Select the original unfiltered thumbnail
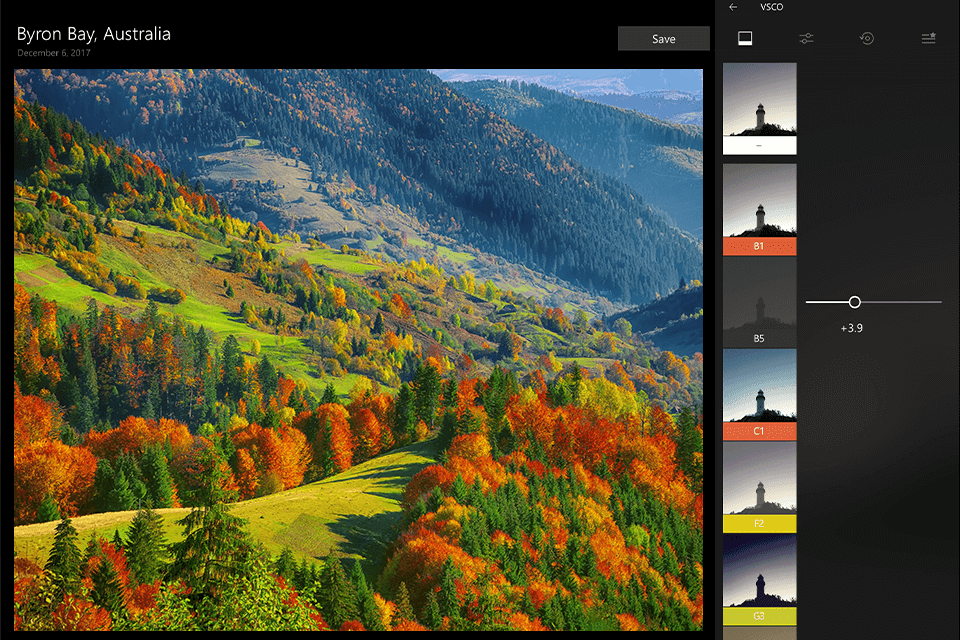960x640 pixels. (759, 108)
